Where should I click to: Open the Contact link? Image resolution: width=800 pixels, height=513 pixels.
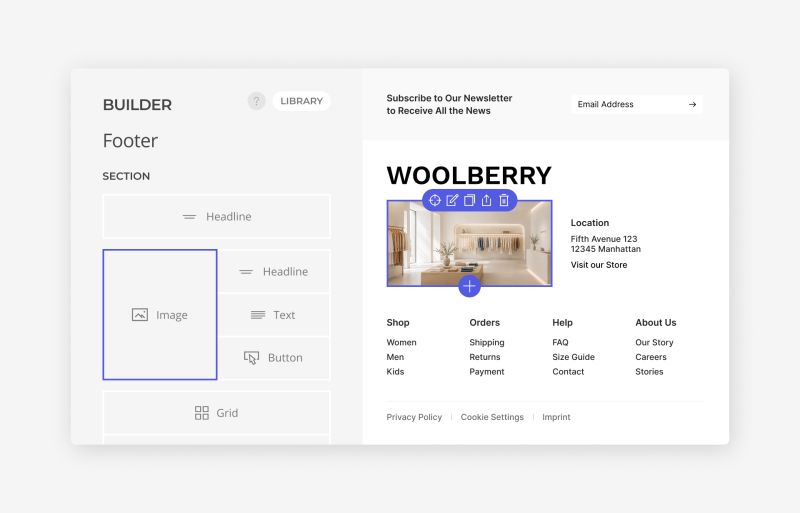(x=568, y=372)
